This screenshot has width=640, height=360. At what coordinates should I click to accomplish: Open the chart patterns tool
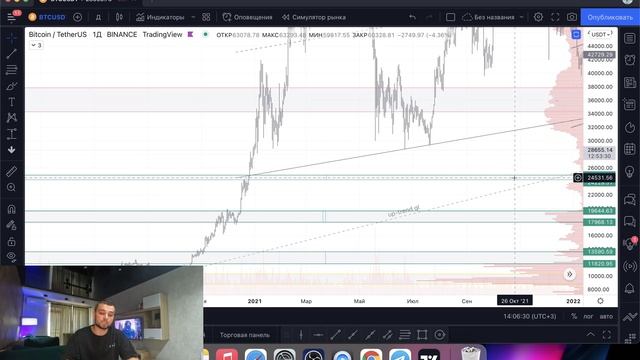[11, 118]
